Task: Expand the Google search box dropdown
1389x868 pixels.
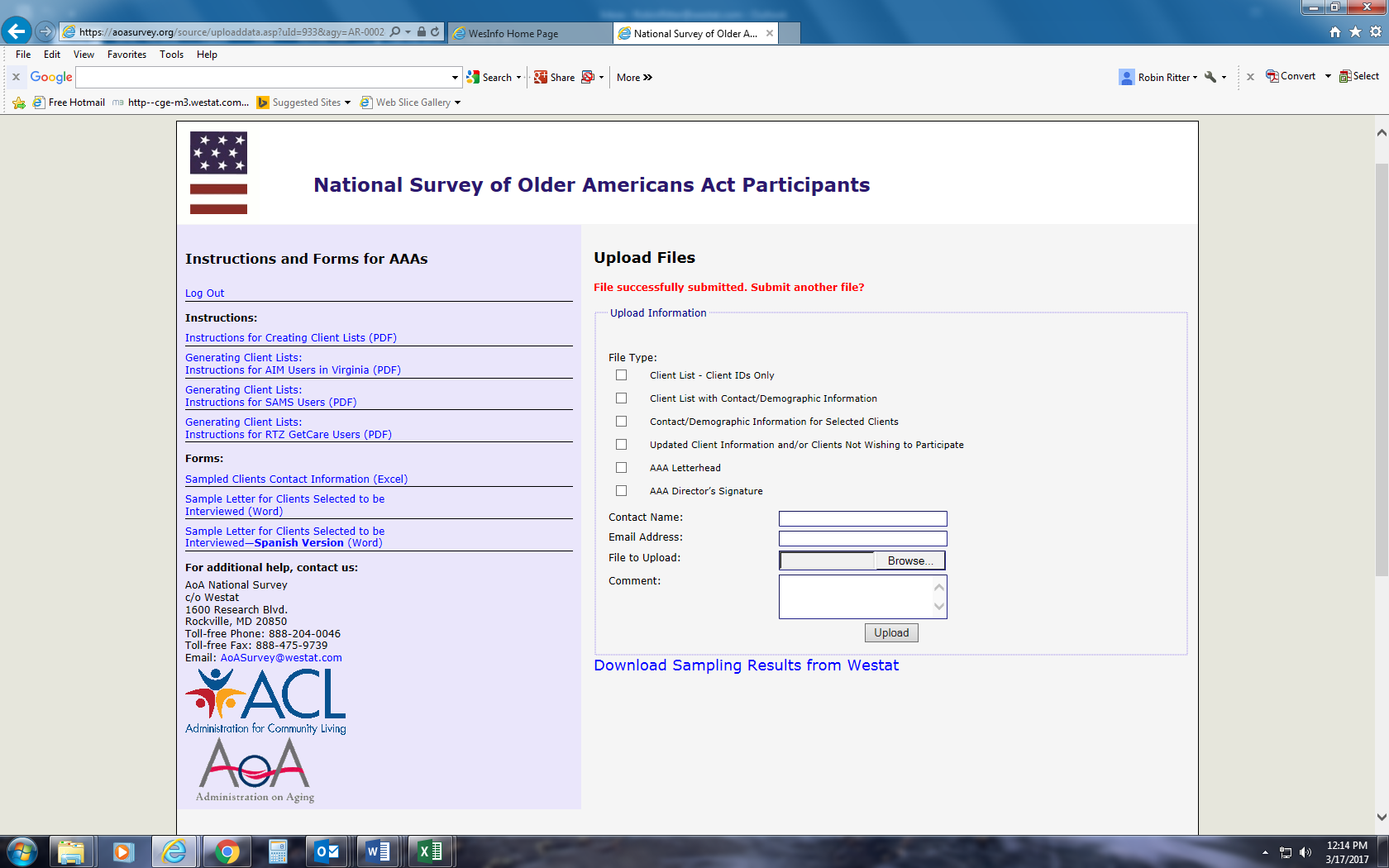Action: [x=455, y=77]
